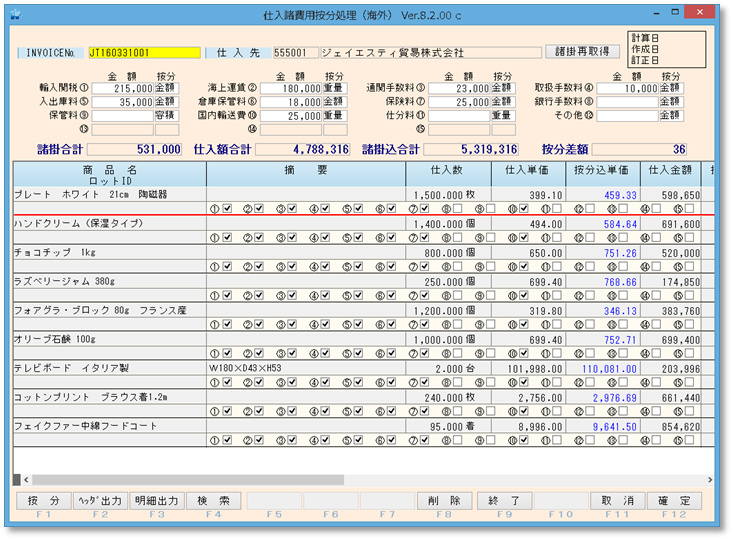This screenshot has width=733, height=540.
Task: Uncheck checkbox ③ in the ラズベリージャム 380g row
Action: 293,295
